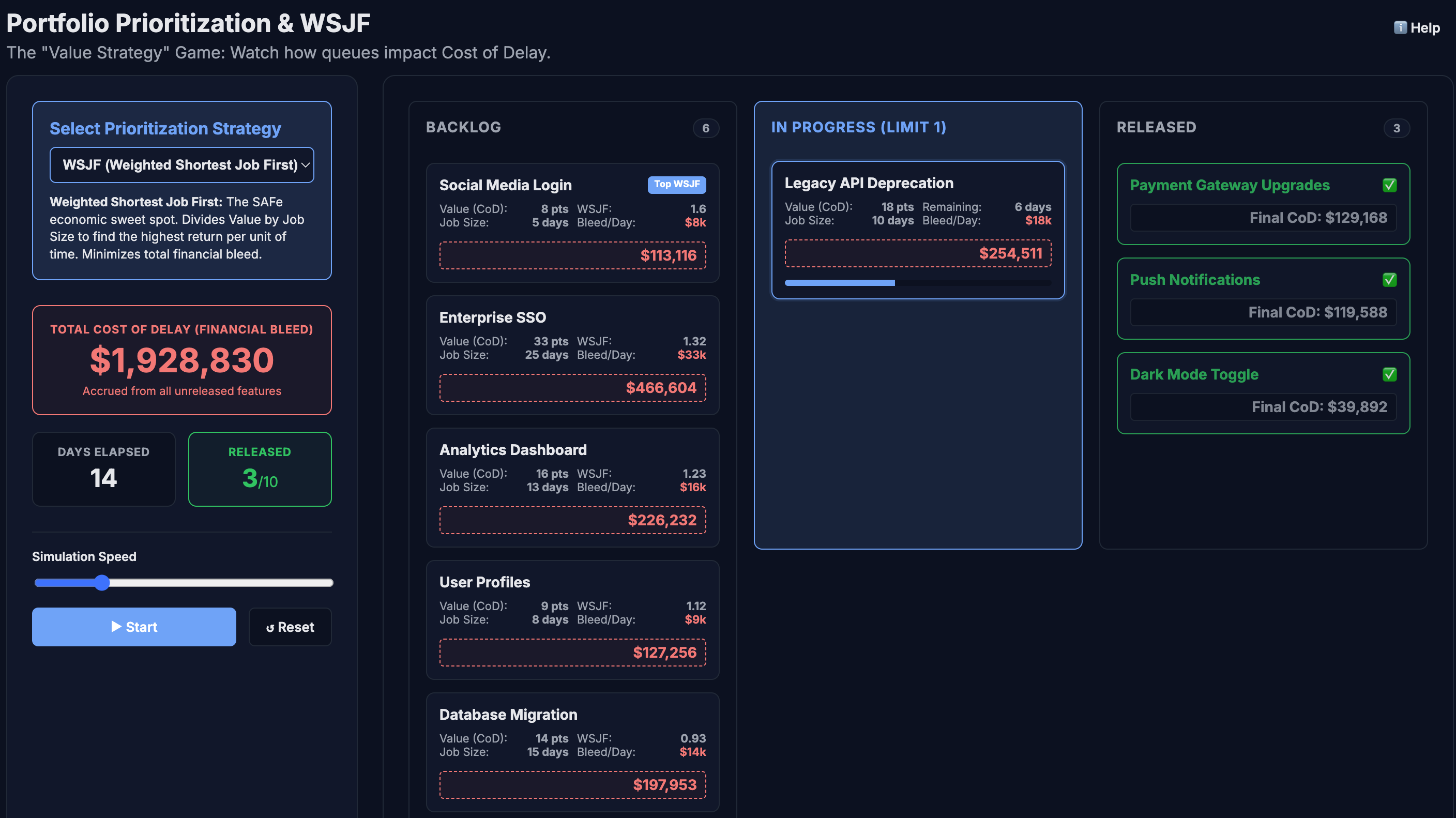Screen dimensions: 1456x818
Task: Click Final CoD: $129,168 on Payment Gateway
Action: coord(1317,218)
